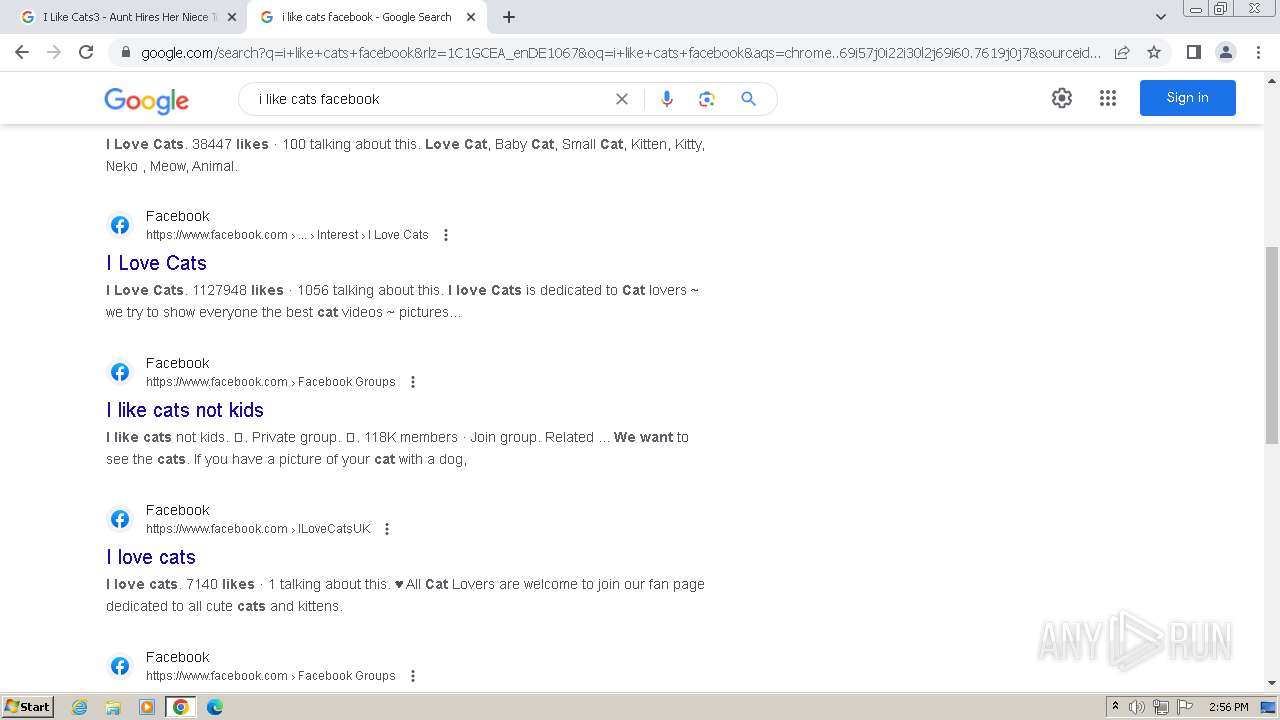1280x720 pixels.
Task: Open the Chrome side panel
Action: (1193, 52)
